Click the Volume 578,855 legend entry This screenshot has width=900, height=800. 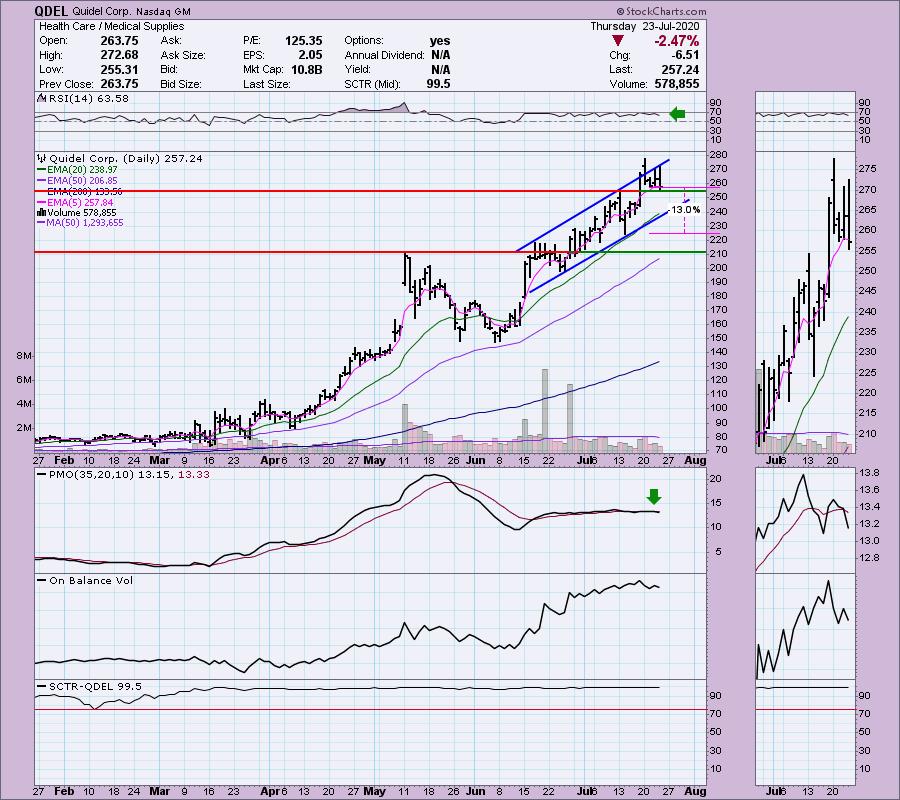point(82,212)
